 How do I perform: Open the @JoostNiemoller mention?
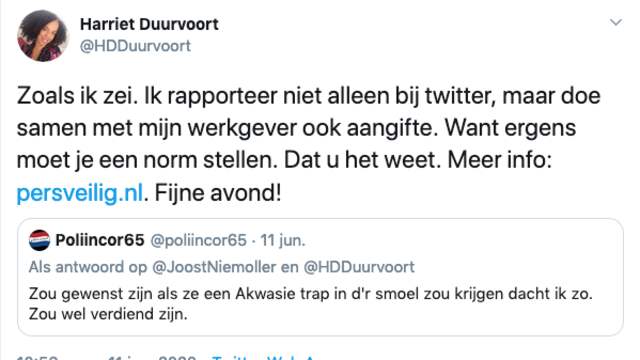(x=214, y=267)
